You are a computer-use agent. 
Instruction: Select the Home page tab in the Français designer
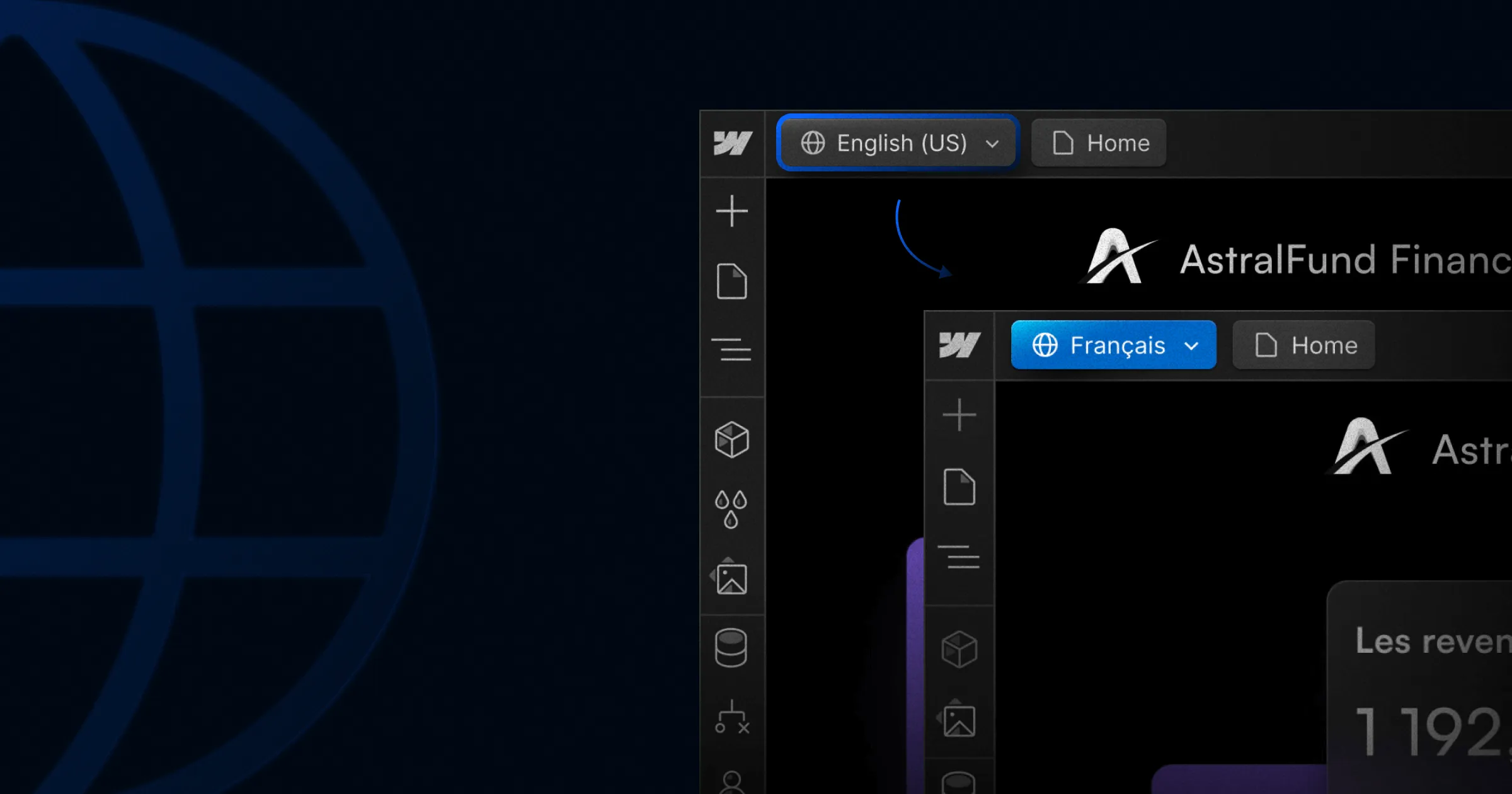click(1303, 345)
